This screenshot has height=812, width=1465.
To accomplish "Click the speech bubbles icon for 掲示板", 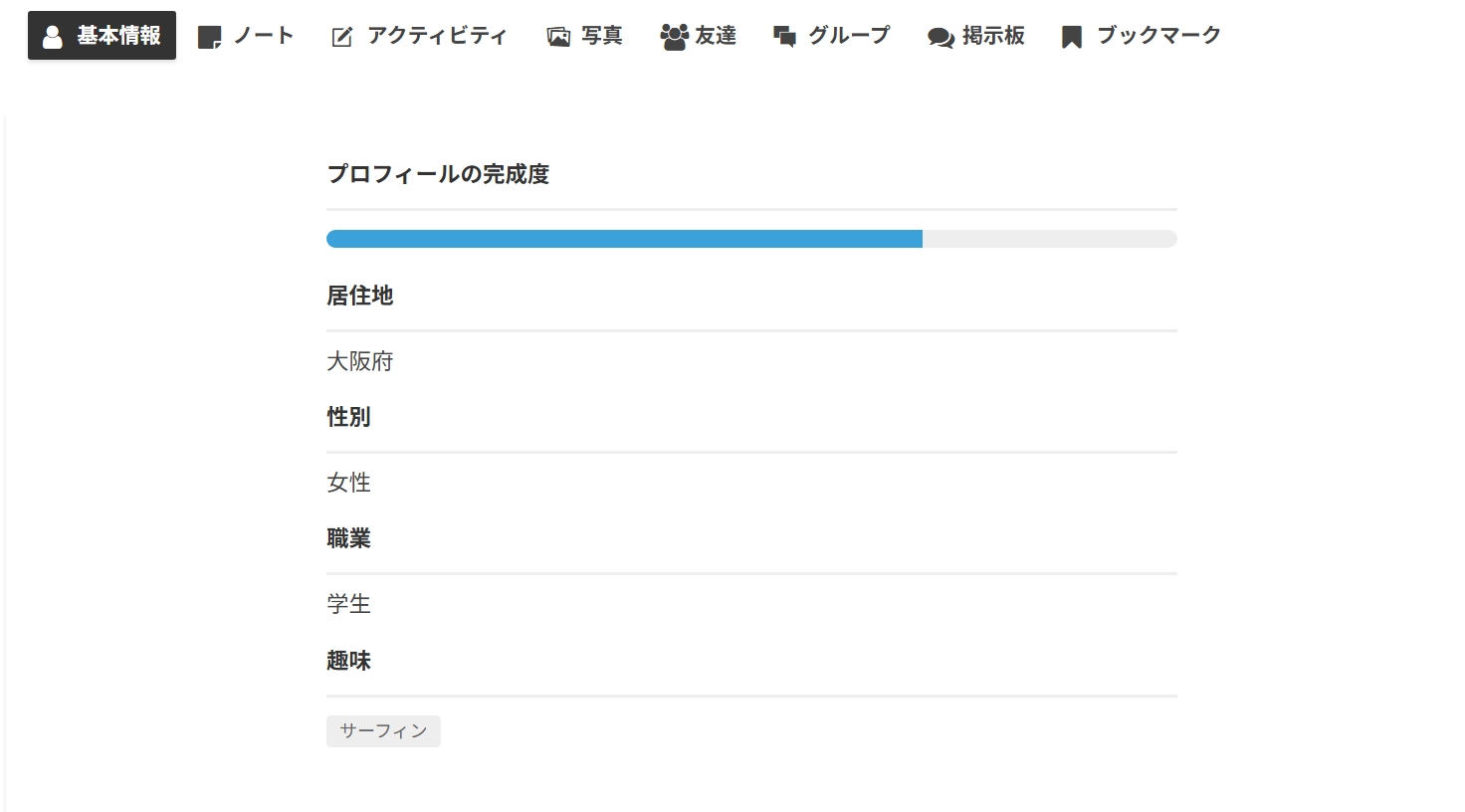I will (x=941, y=38).
